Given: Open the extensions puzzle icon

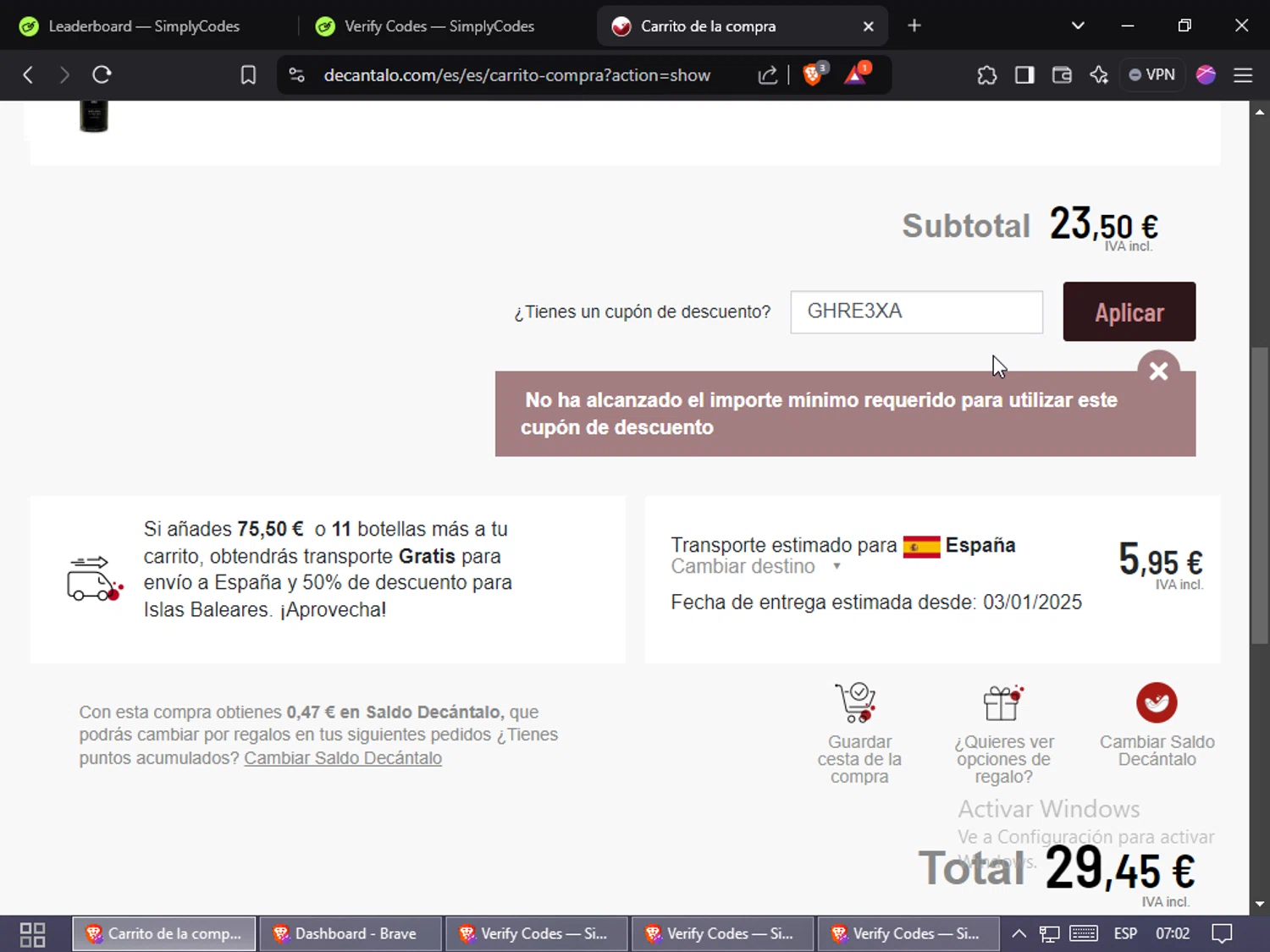Looking at the screenshot, I should (x=987, y=75).
